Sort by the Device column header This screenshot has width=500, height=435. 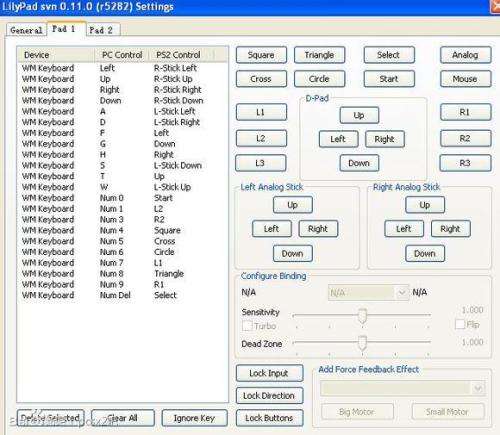pyautogui.click(x=56, y=55)
